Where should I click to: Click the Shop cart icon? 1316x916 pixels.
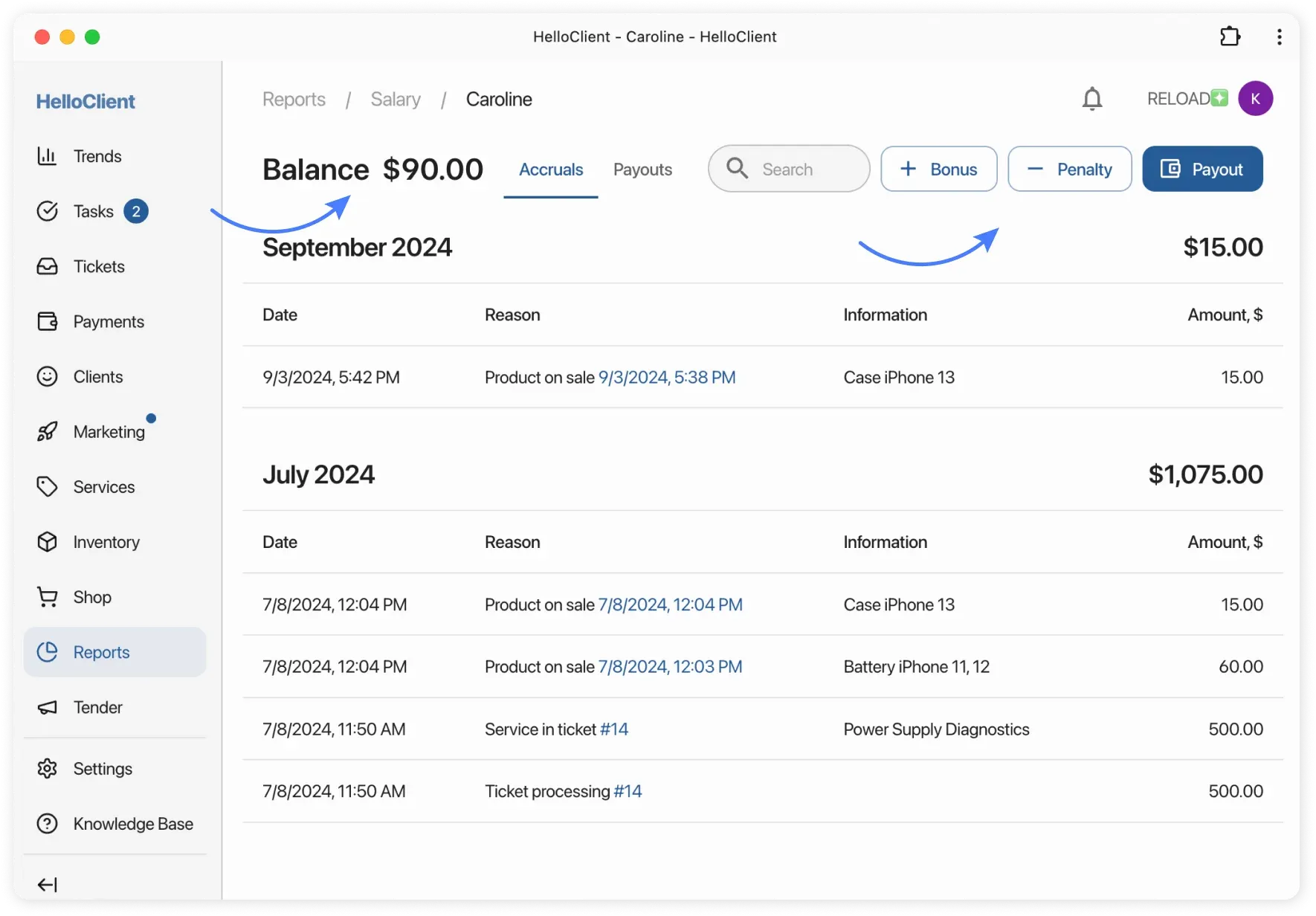pyautogui.click(x=48, y=597)
